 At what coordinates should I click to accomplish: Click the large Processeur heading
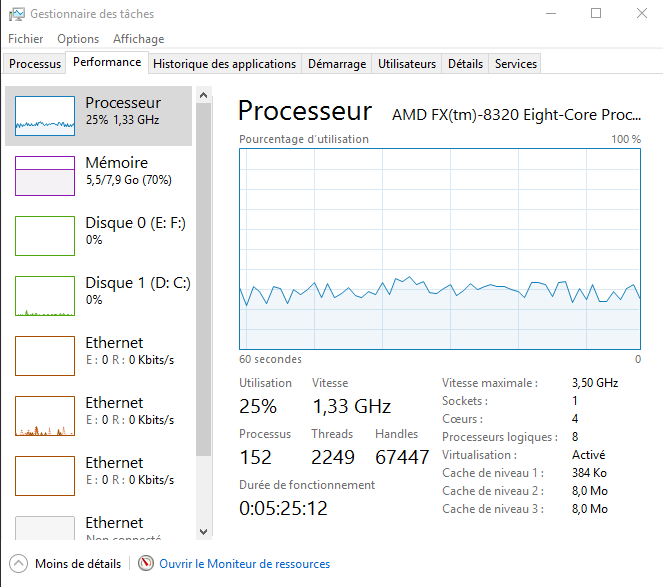pyautogui.click(x=305, y=111)
